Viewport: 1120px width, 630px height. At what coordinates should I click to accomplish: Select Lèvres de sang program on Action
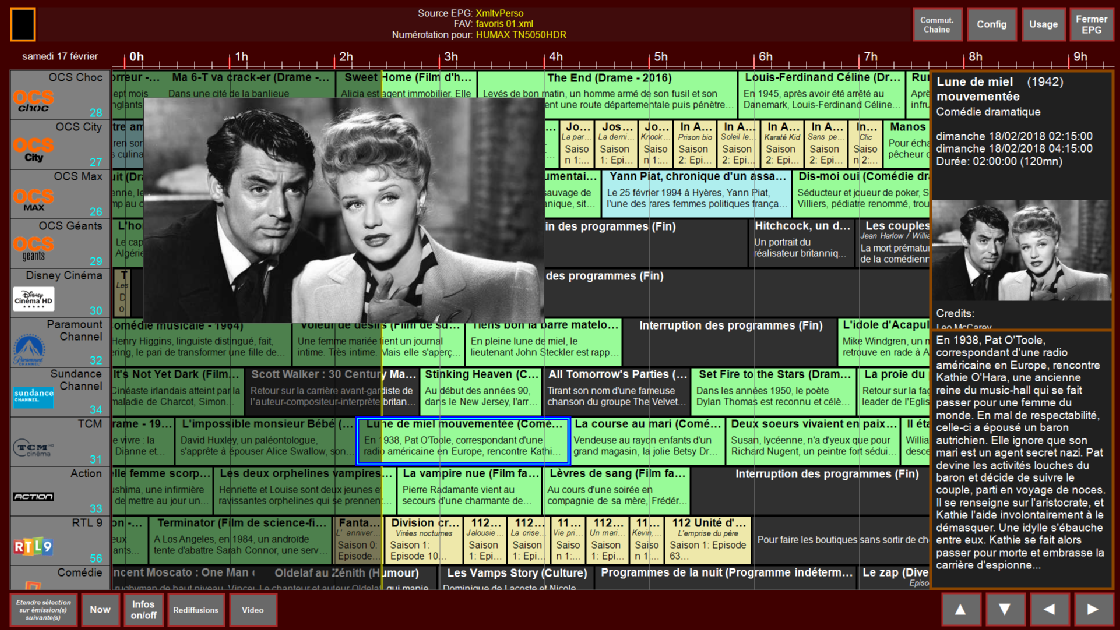(x=617, y=490)
